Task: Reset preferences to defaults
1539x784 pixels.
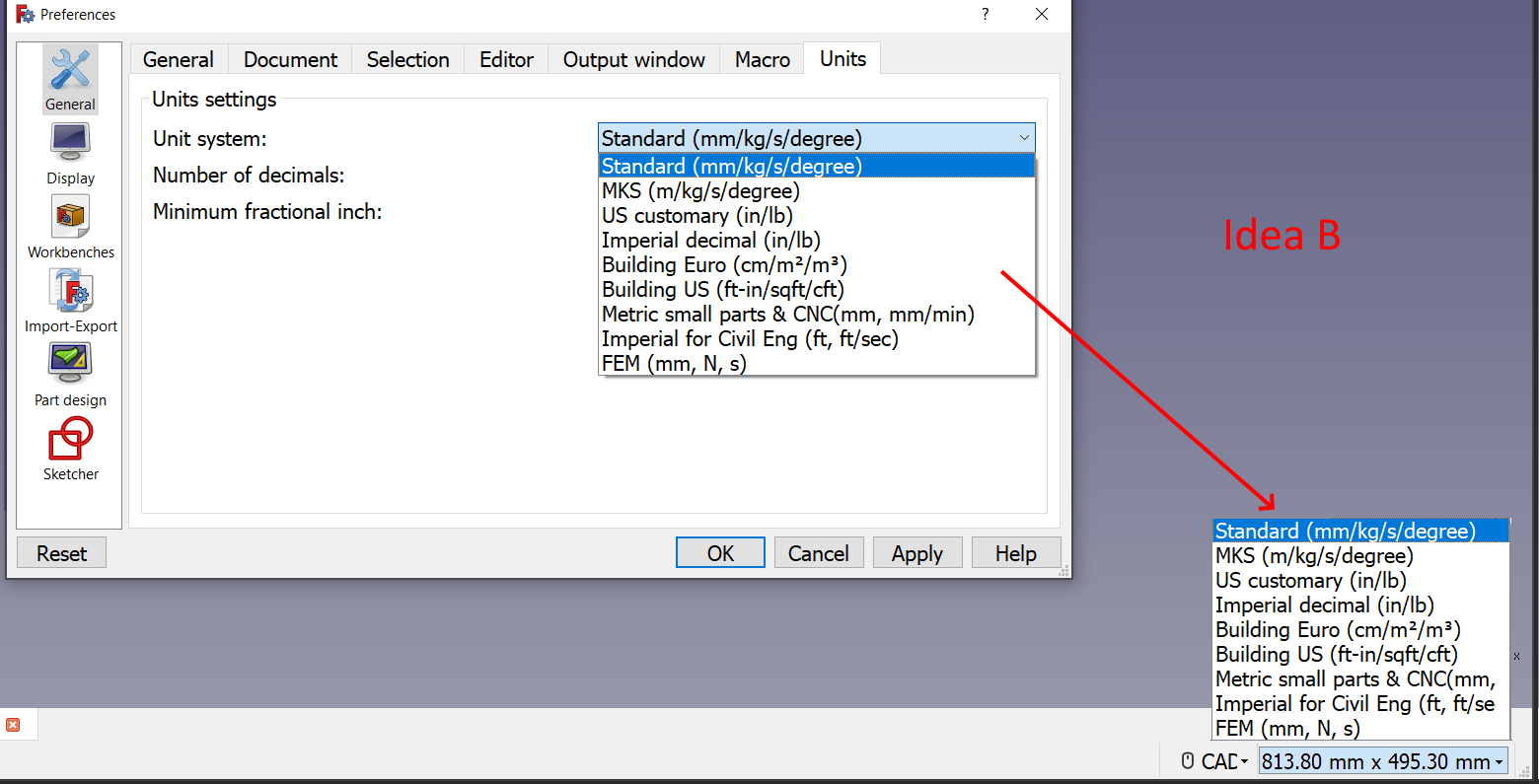Action: [x=61, y=552]
